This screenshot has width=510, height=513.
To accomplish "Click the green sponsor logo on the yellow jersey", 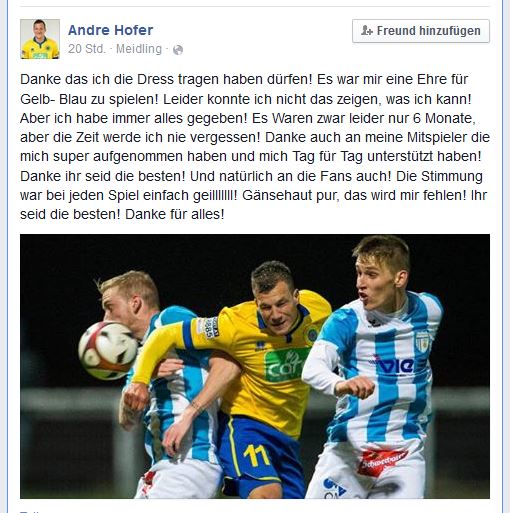I will [x=286, y=366].
